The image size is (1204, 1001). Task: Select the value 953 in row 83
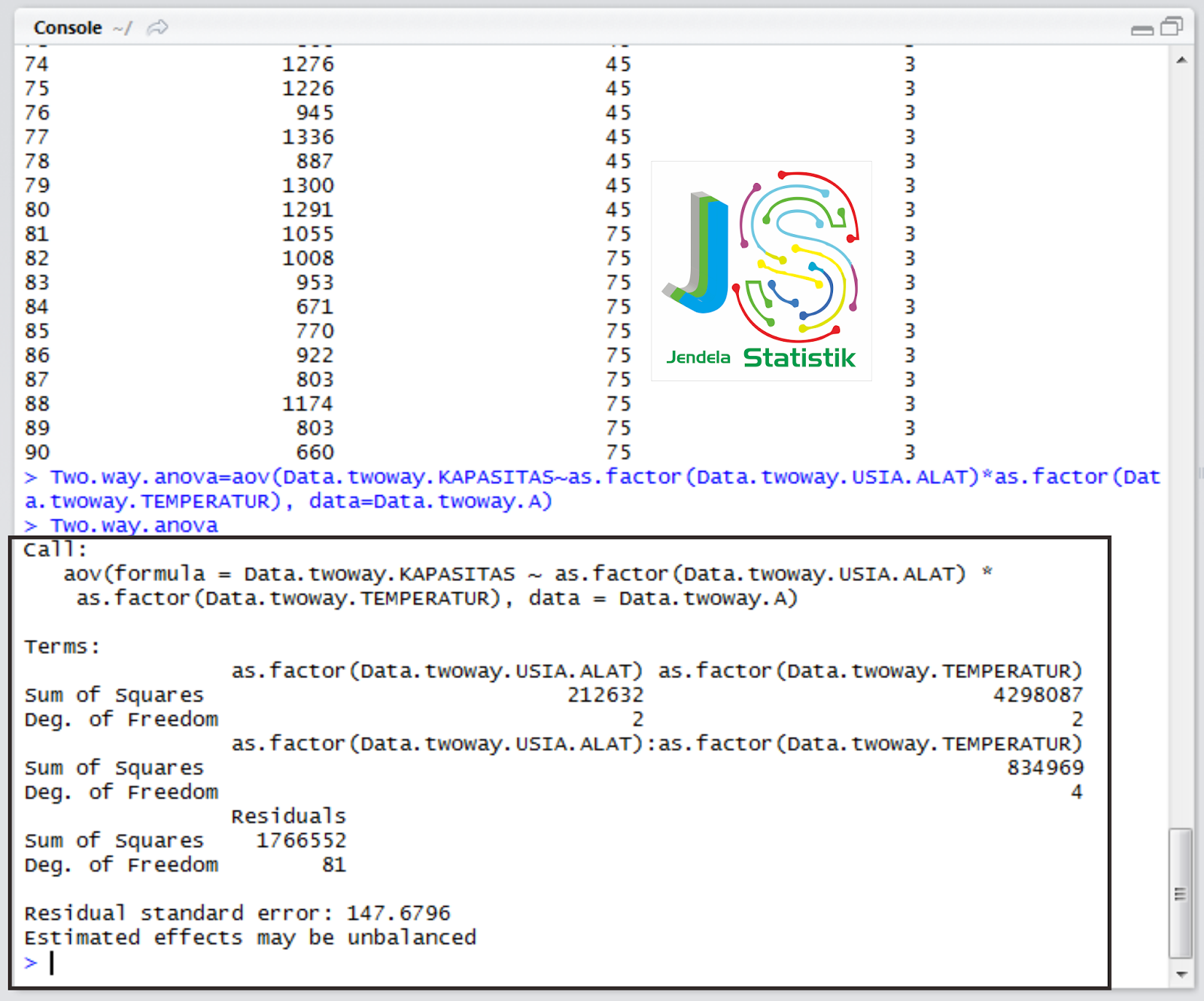tap(315, 282)
